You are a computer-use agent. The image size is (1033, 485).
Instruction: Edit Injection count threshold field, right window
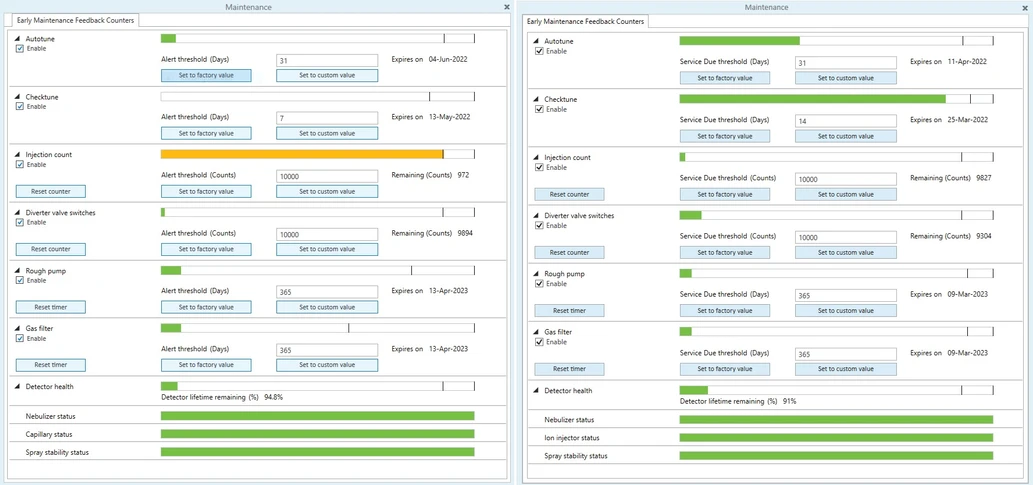[x=846, y=179]
